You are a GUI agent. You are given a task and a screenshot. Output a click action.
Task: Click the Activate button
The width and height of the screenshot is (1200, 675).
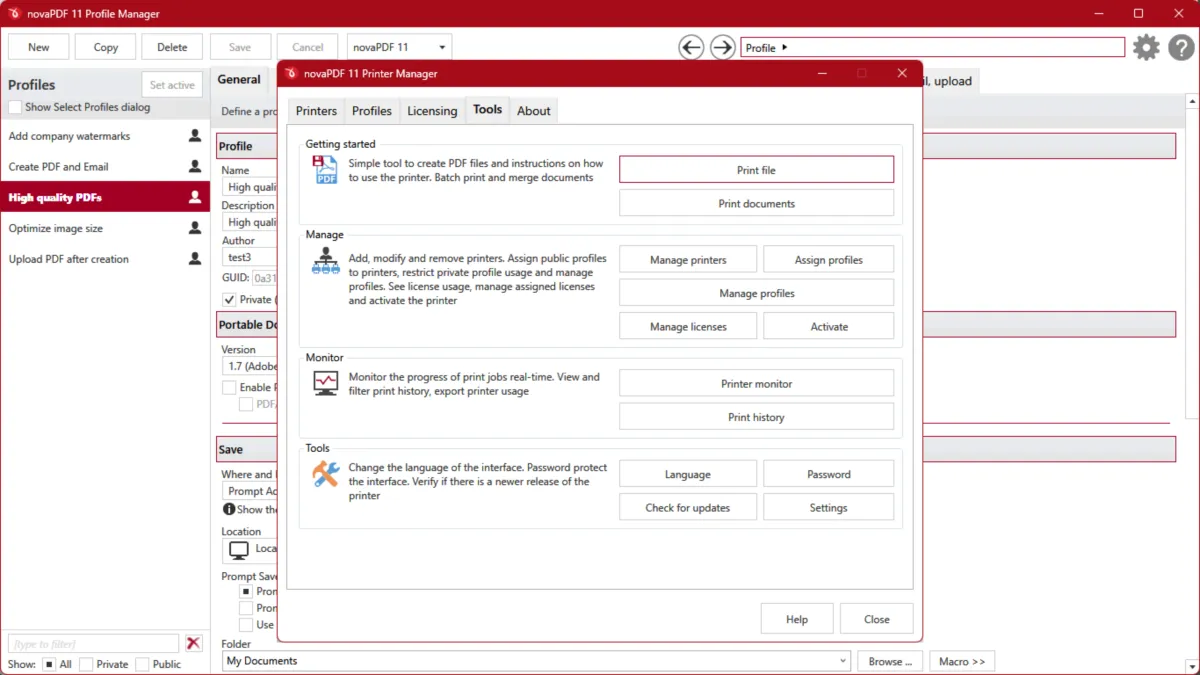[x=828, y=326]
